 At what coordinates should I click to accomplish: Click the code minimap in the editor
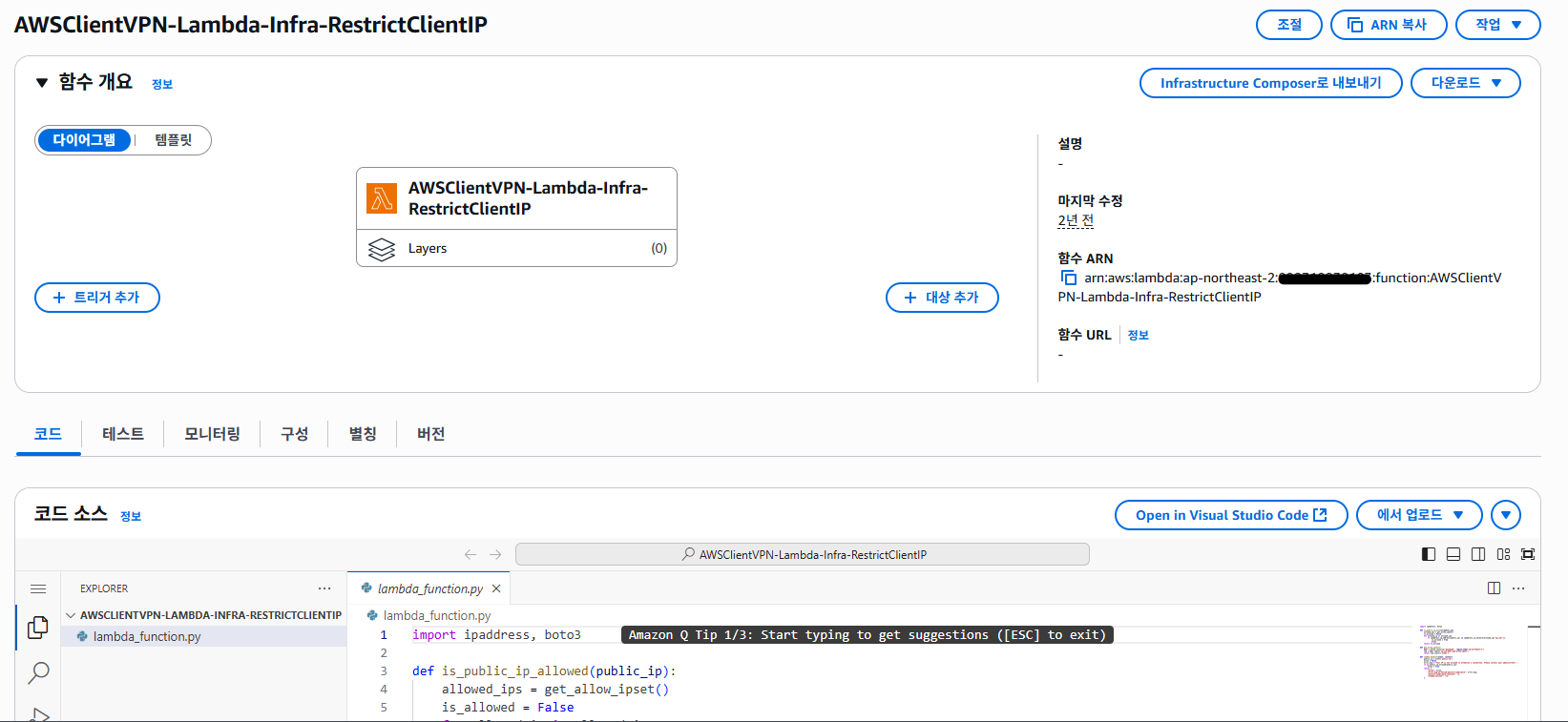tap(1468, 652)
